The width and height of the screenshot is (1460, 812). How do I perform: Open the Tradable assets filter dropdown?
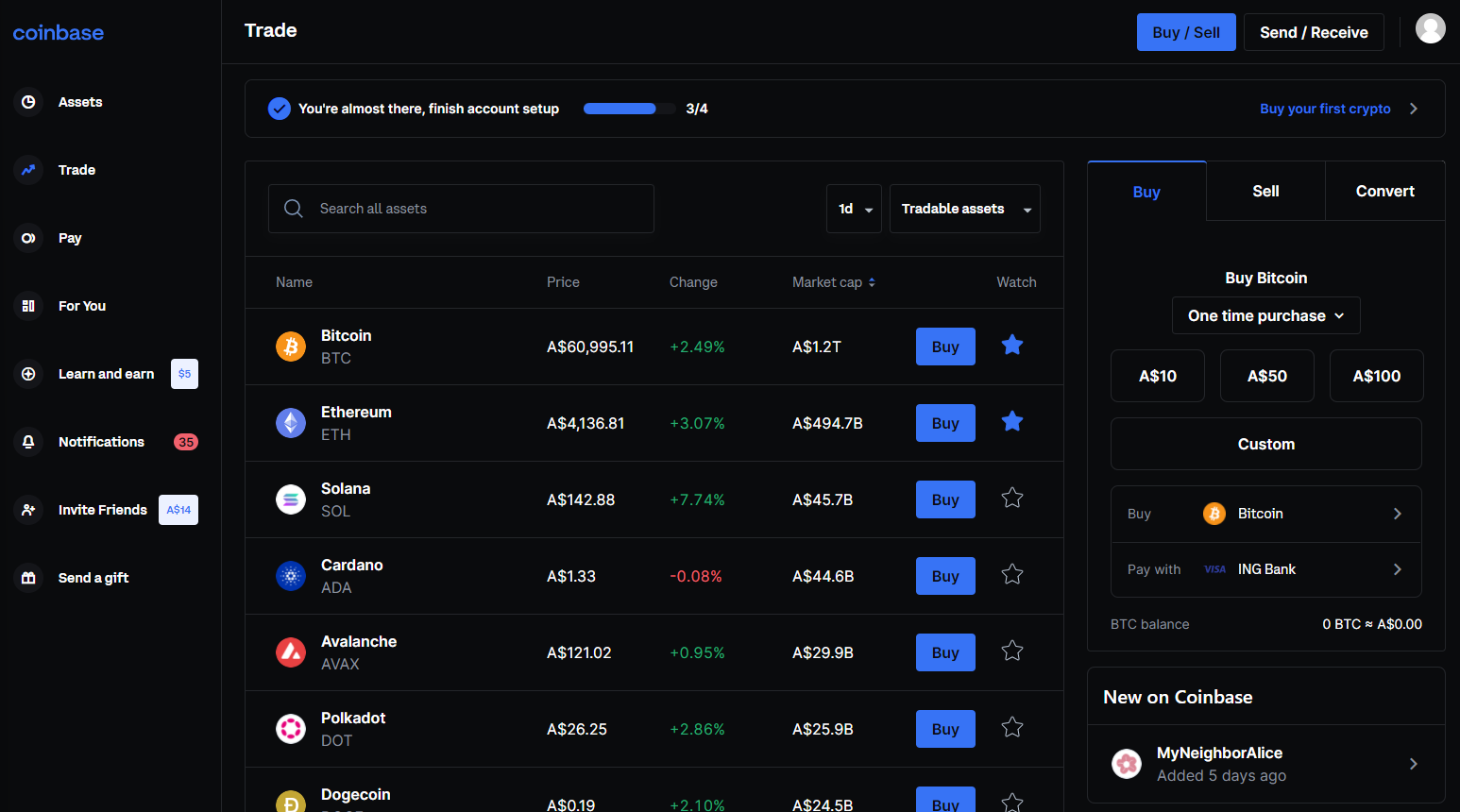[965, 209]
